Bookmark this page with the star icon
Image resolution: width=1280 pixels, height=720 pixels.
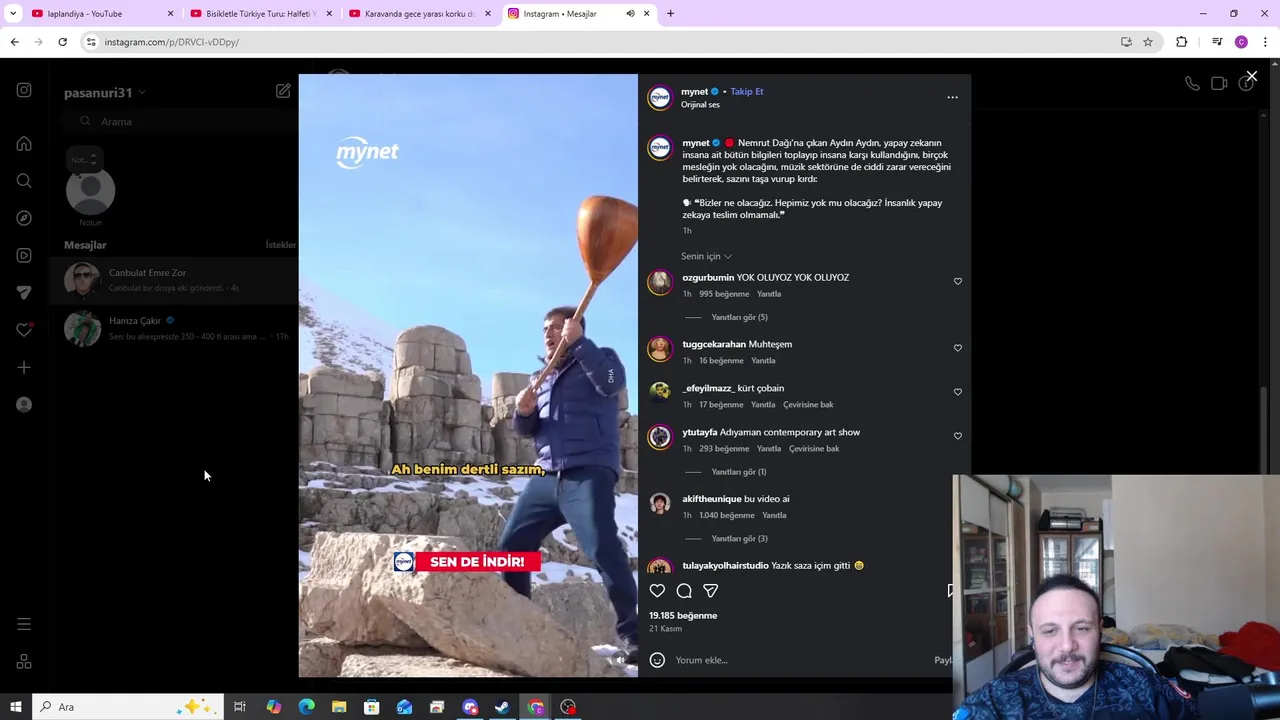point(1148,42)
